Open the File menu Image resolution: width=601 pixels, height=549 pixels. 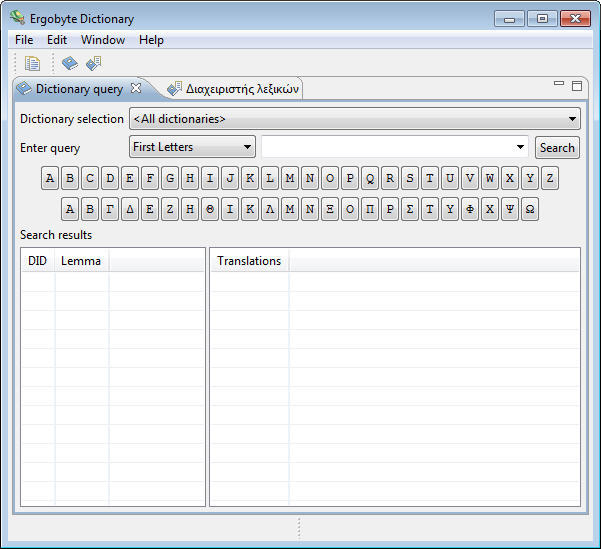24,40
